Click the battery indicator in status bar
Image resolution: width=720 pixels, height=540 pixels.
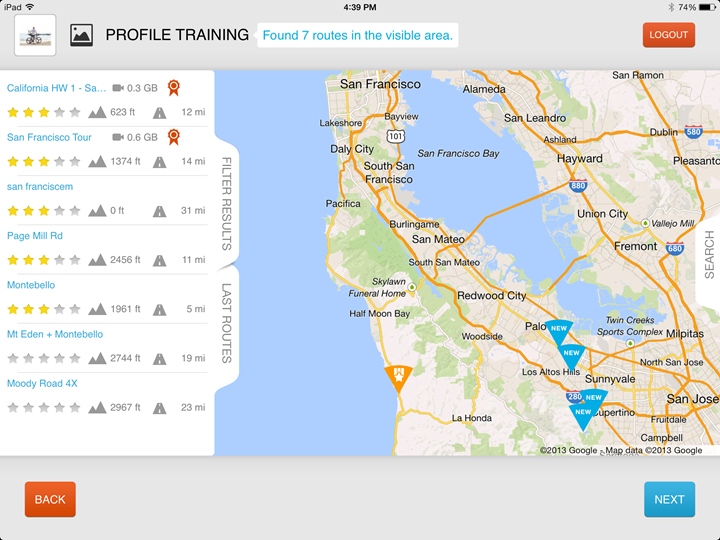(707, 7)
